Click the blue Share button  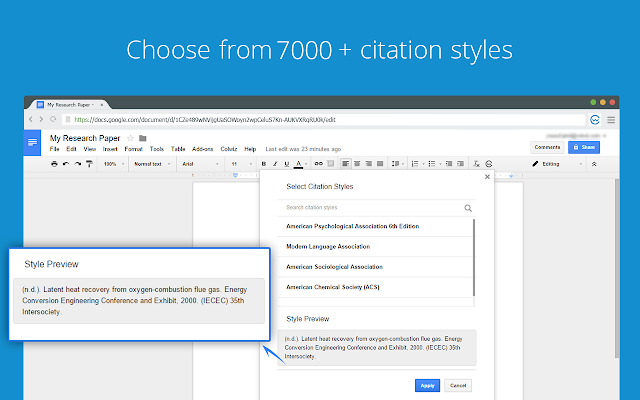coord(584,147)
